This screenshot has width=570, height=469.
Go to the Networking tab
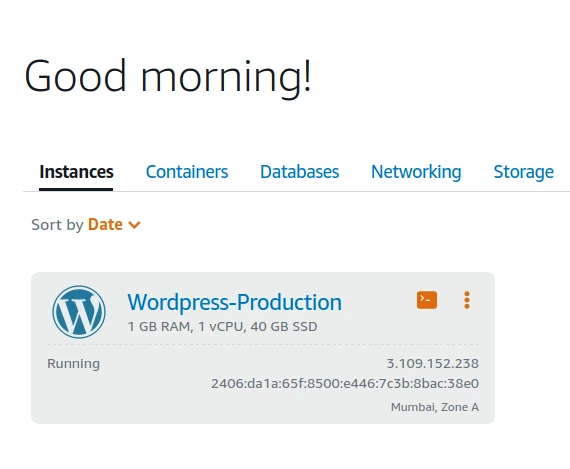click(x=416, y=172)
